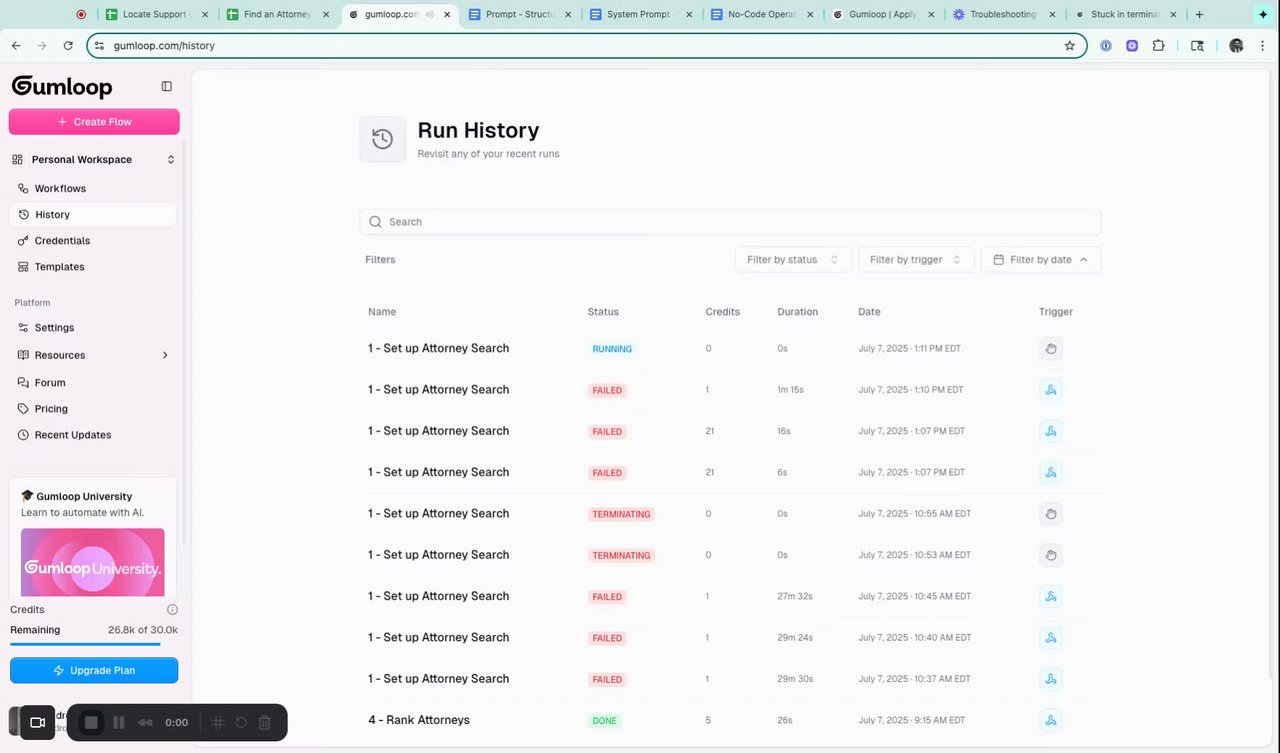The height and width of the screenshot is (753, 1280).
Task: Reload the gumloop.com page
Action: [x=68, y=46]
